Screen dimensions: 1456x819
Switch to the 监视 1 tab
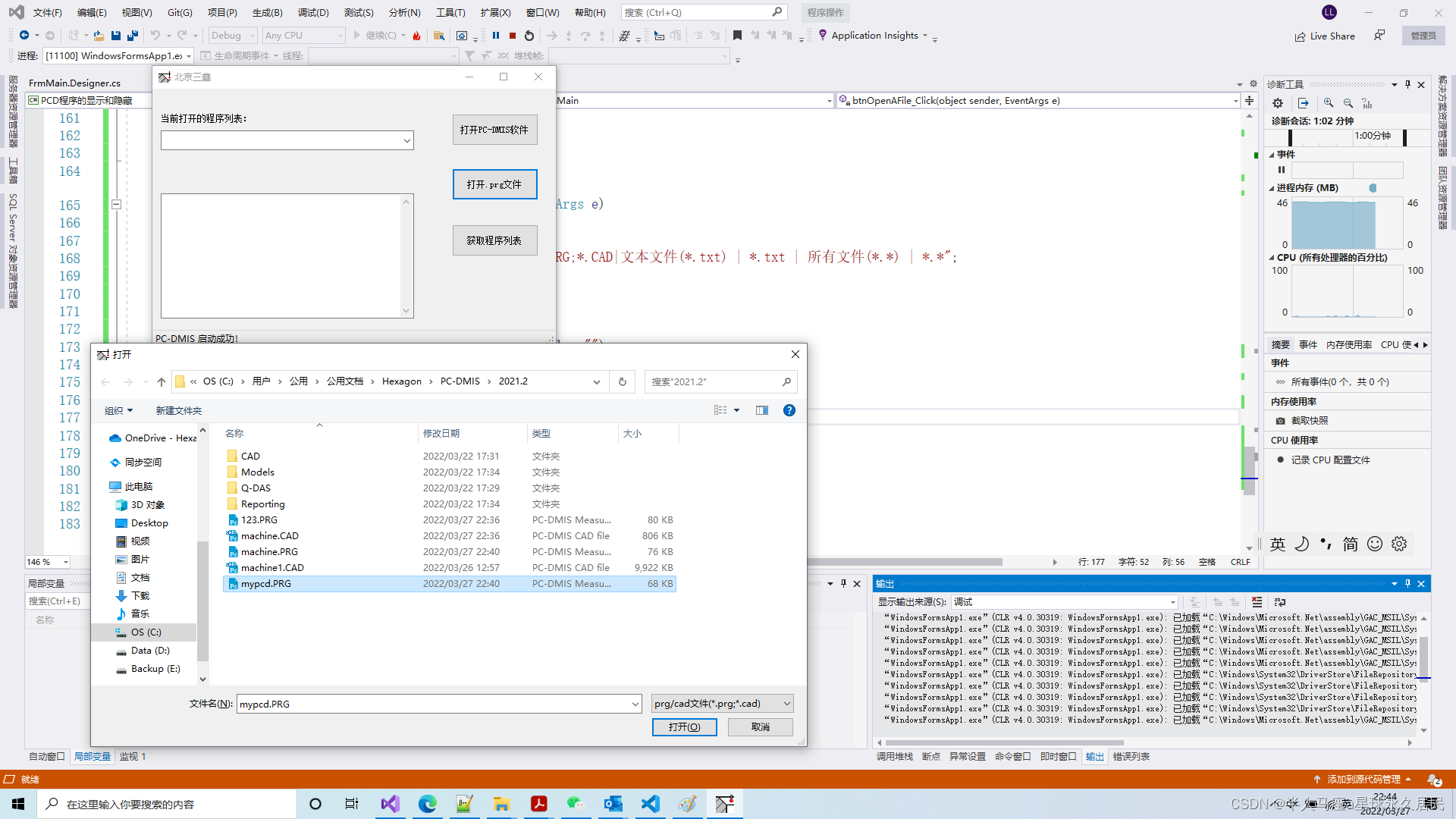[x=133, y=756]
